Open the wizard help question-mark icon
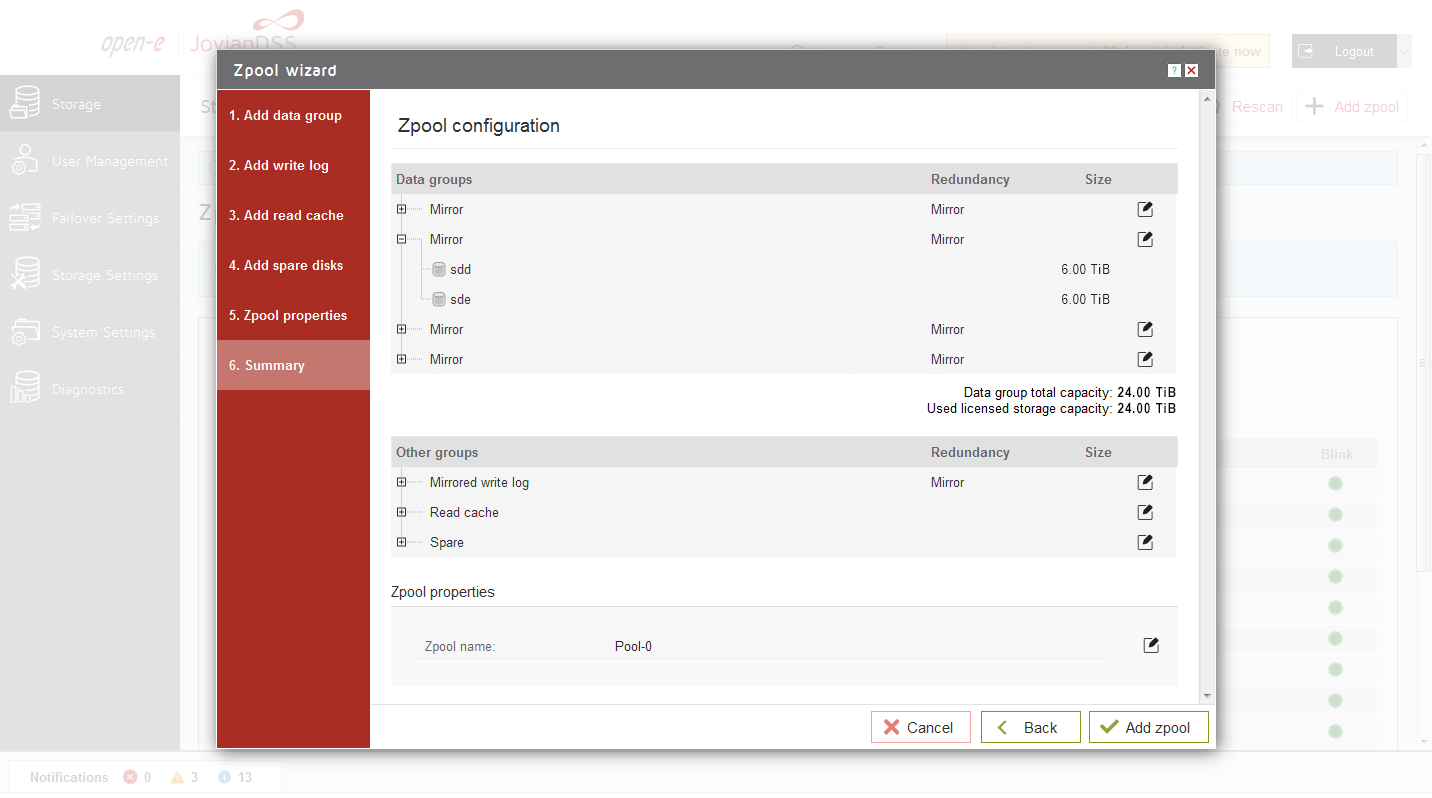This screenshot has height=798, width=1432. tap(1174, 71)
